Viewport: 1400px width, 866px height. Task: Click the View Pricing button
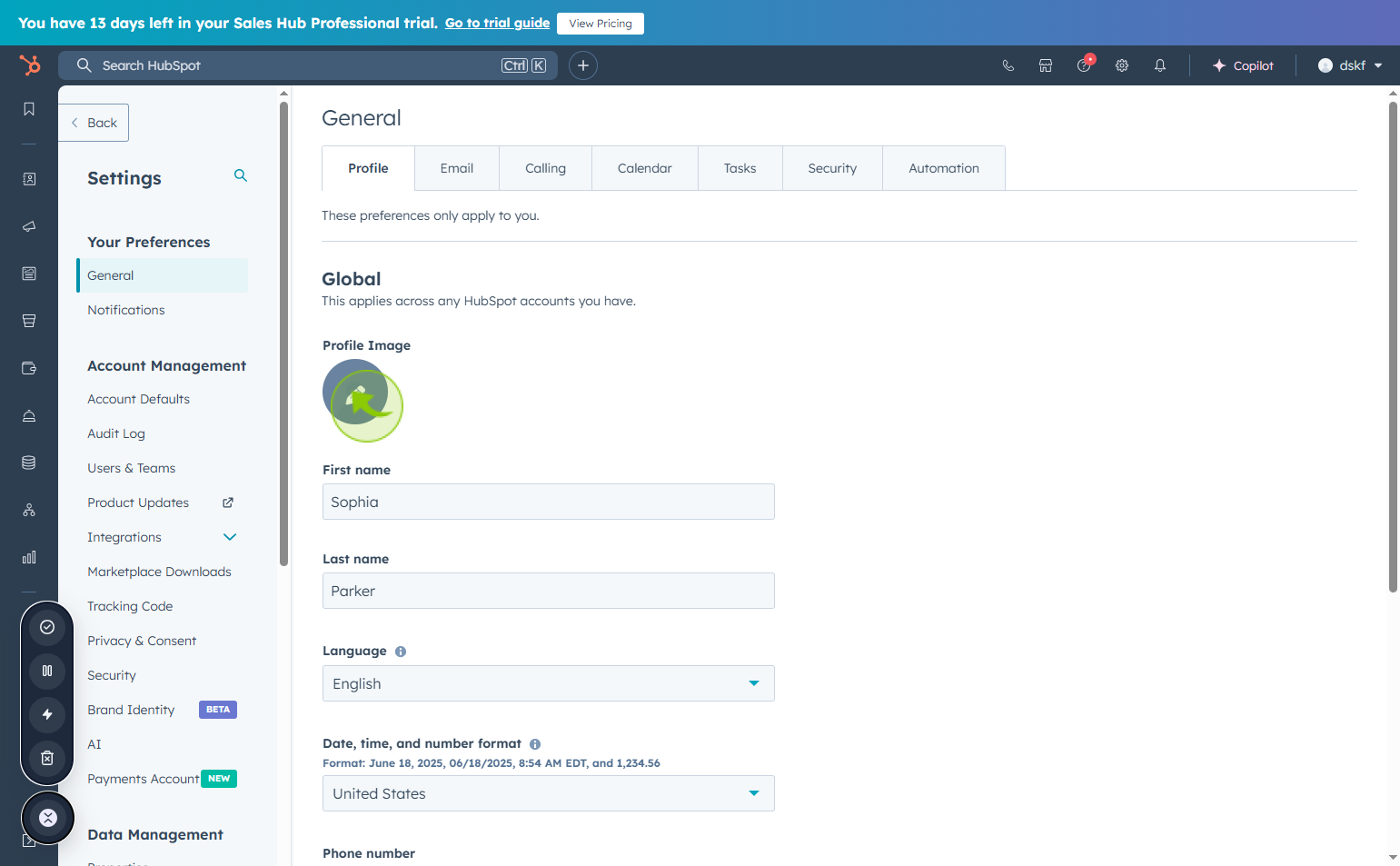601,24
